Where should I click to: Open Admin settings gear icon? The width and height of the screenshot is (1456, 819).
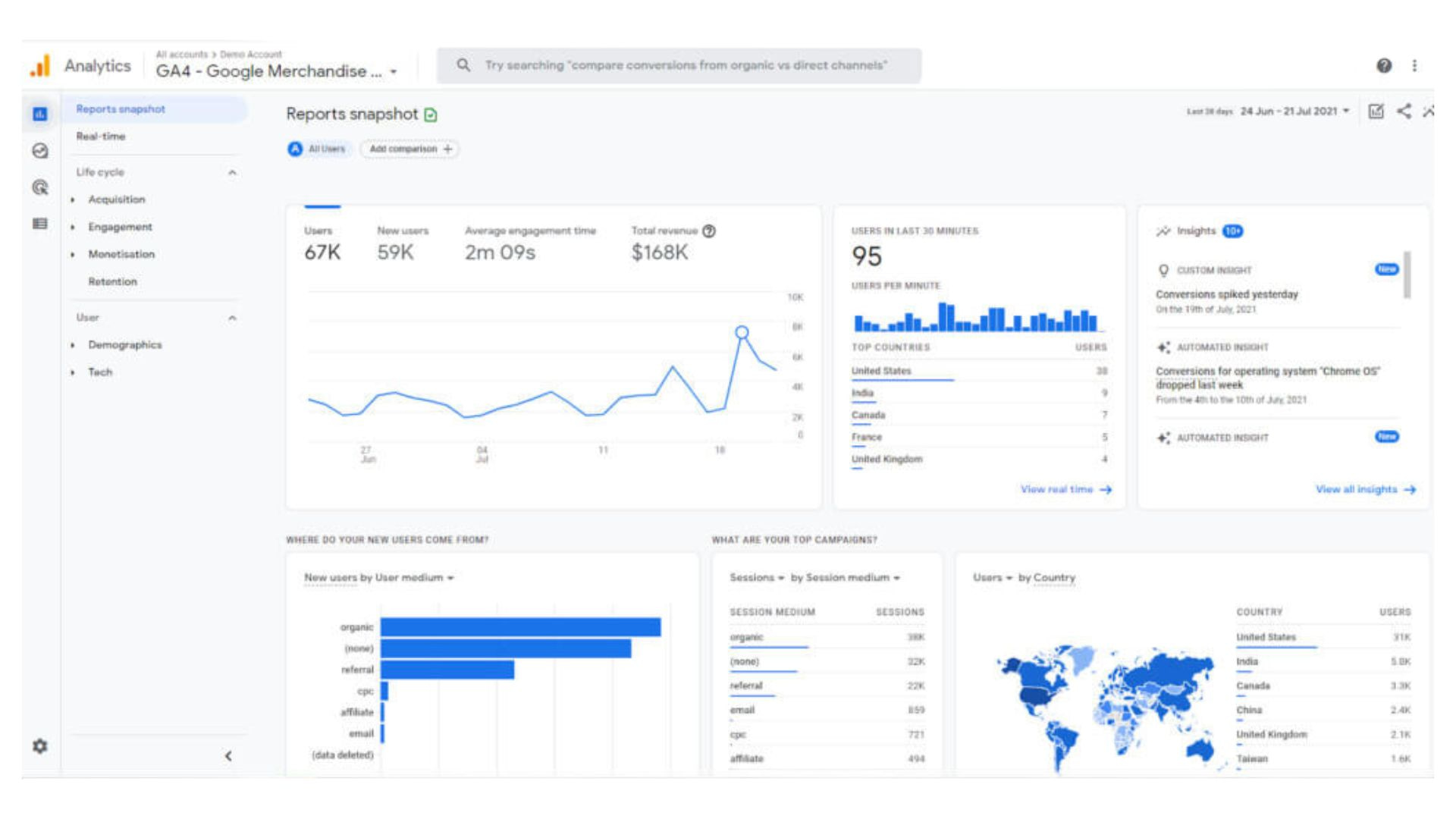click(x=40, y=746)
